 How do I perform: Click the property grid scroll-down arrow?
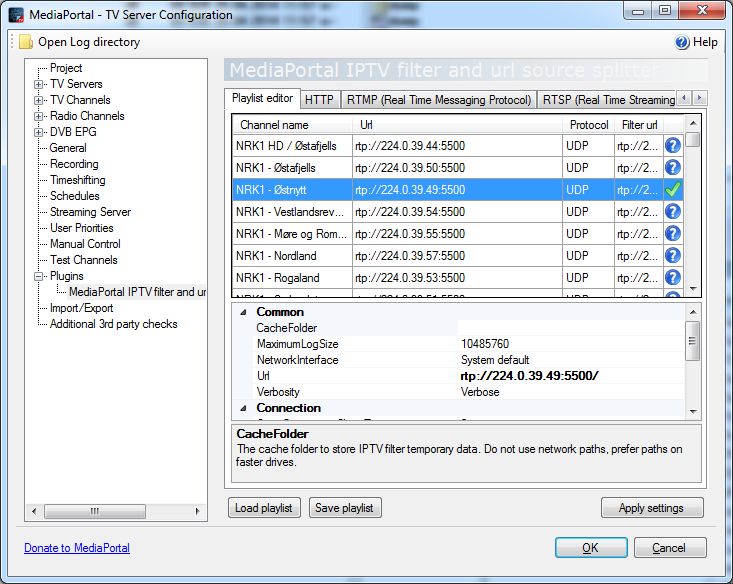[693, 412]
